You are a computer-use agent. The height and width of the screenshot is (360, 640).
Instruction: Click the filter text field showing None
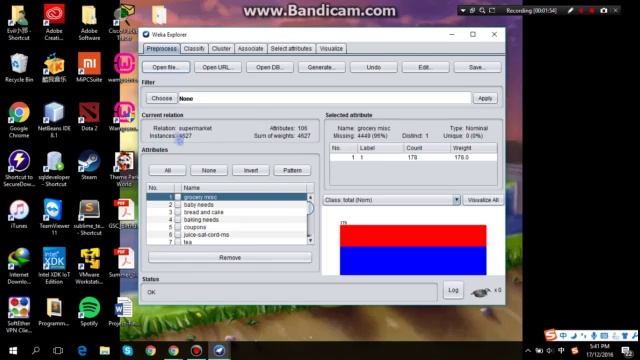(324, 98)
